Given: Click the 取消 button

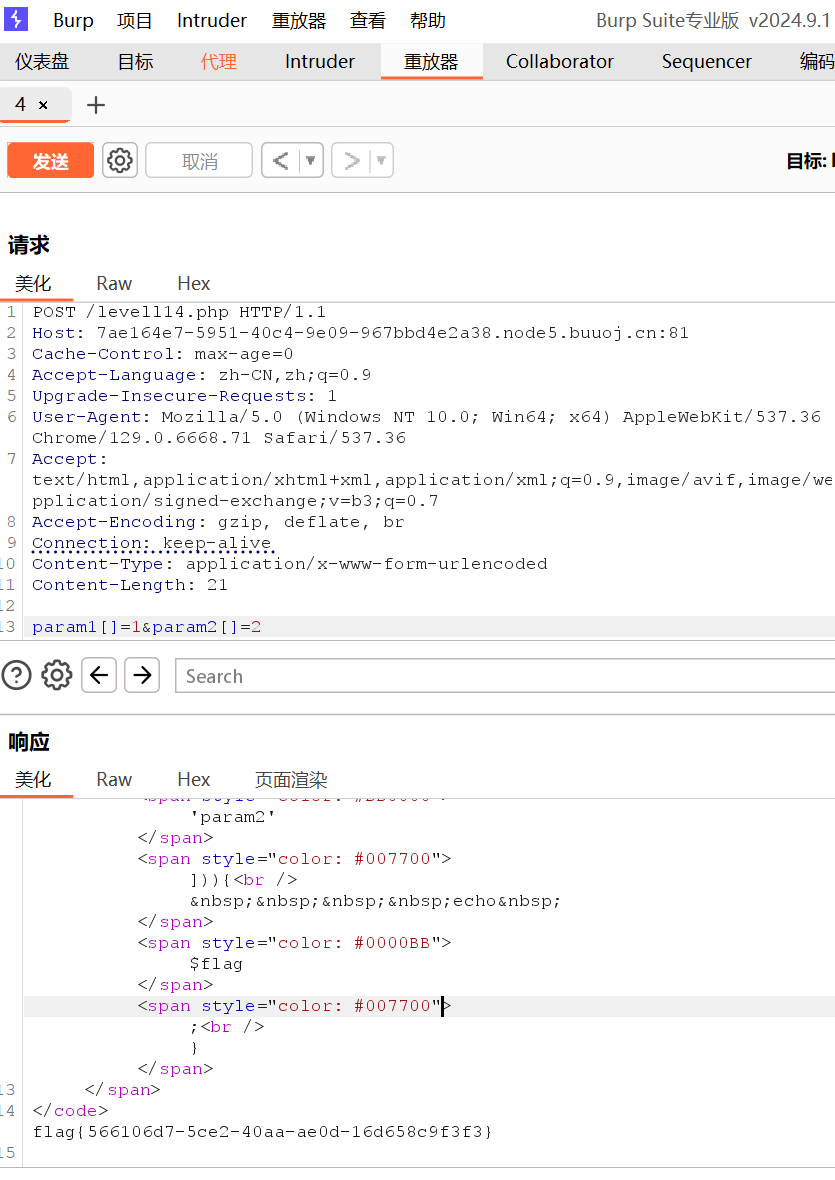Looking at the screenshot, I should pyautogui.click(x=198, y=160).
